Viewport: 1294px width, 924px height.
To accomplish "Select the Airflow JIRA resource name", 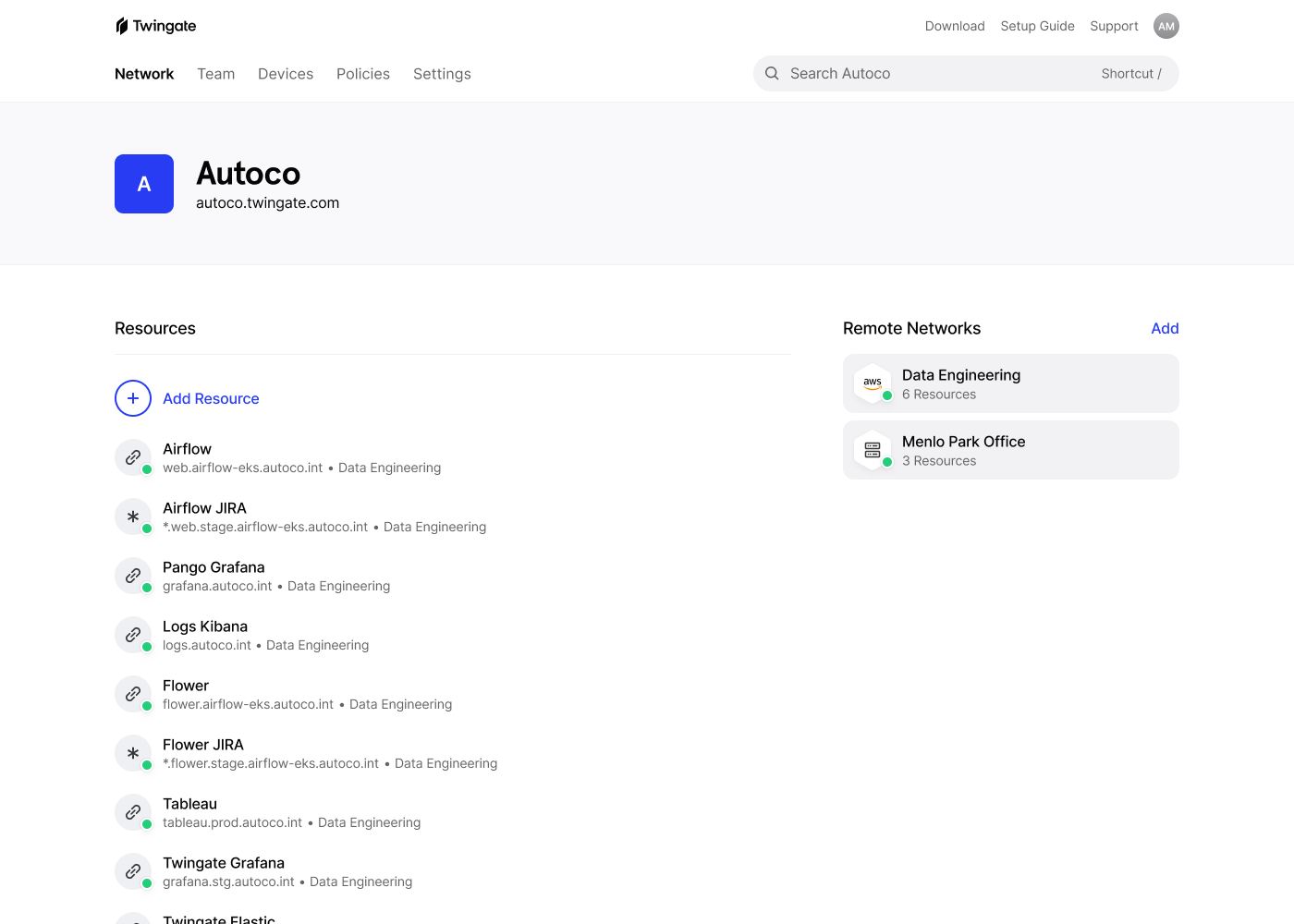I will [204, 508].
